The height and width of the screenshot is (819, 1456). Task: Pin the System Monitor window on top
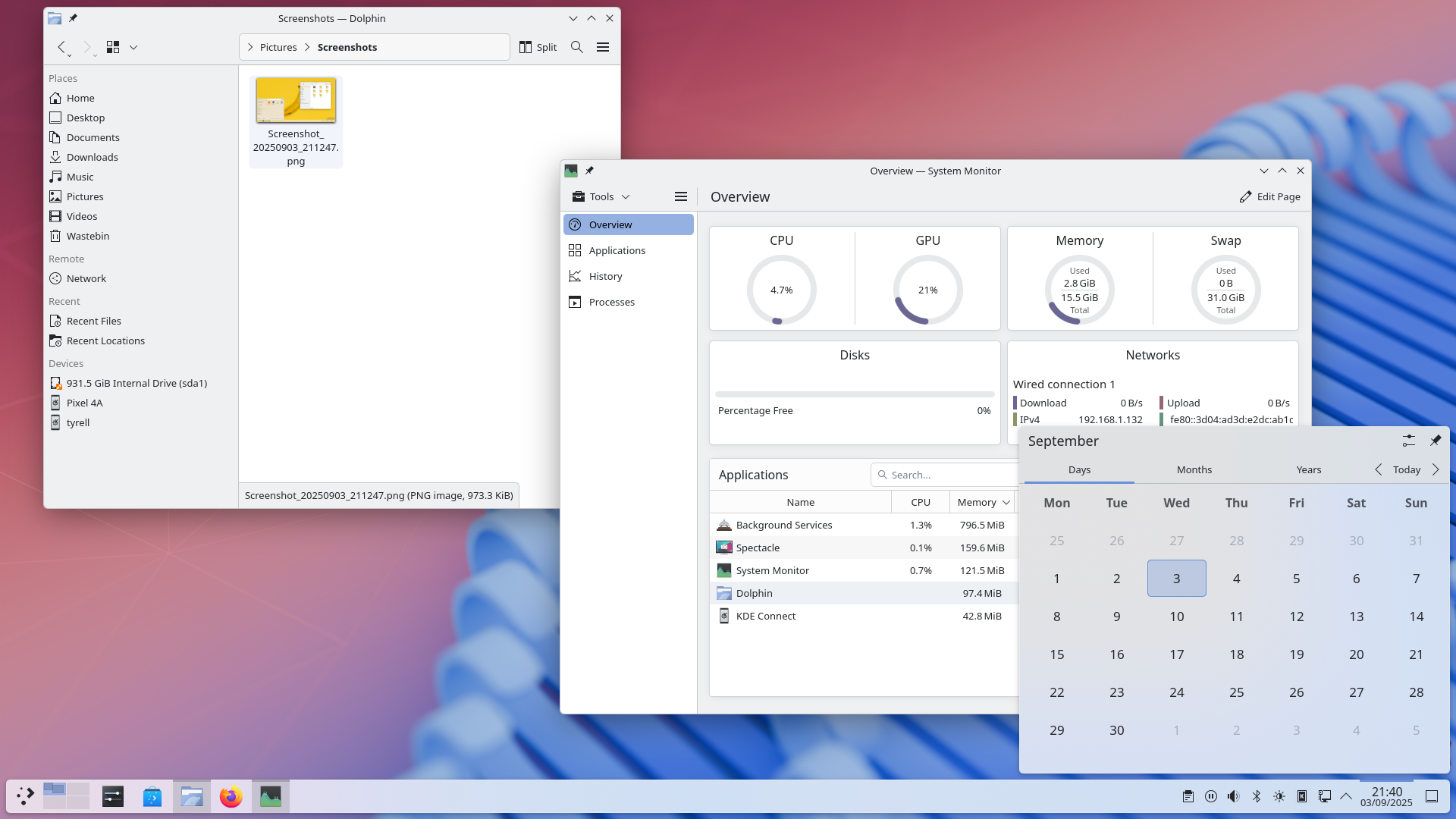coord(589,171)
